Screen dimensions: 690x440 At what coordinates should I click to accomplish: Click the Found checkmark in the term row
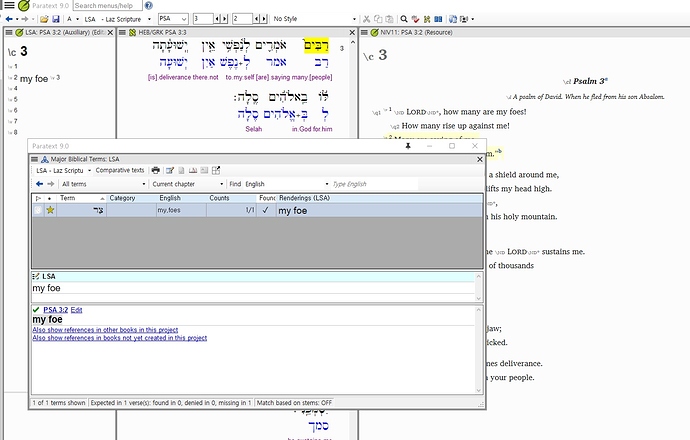[x=265, y=210]
